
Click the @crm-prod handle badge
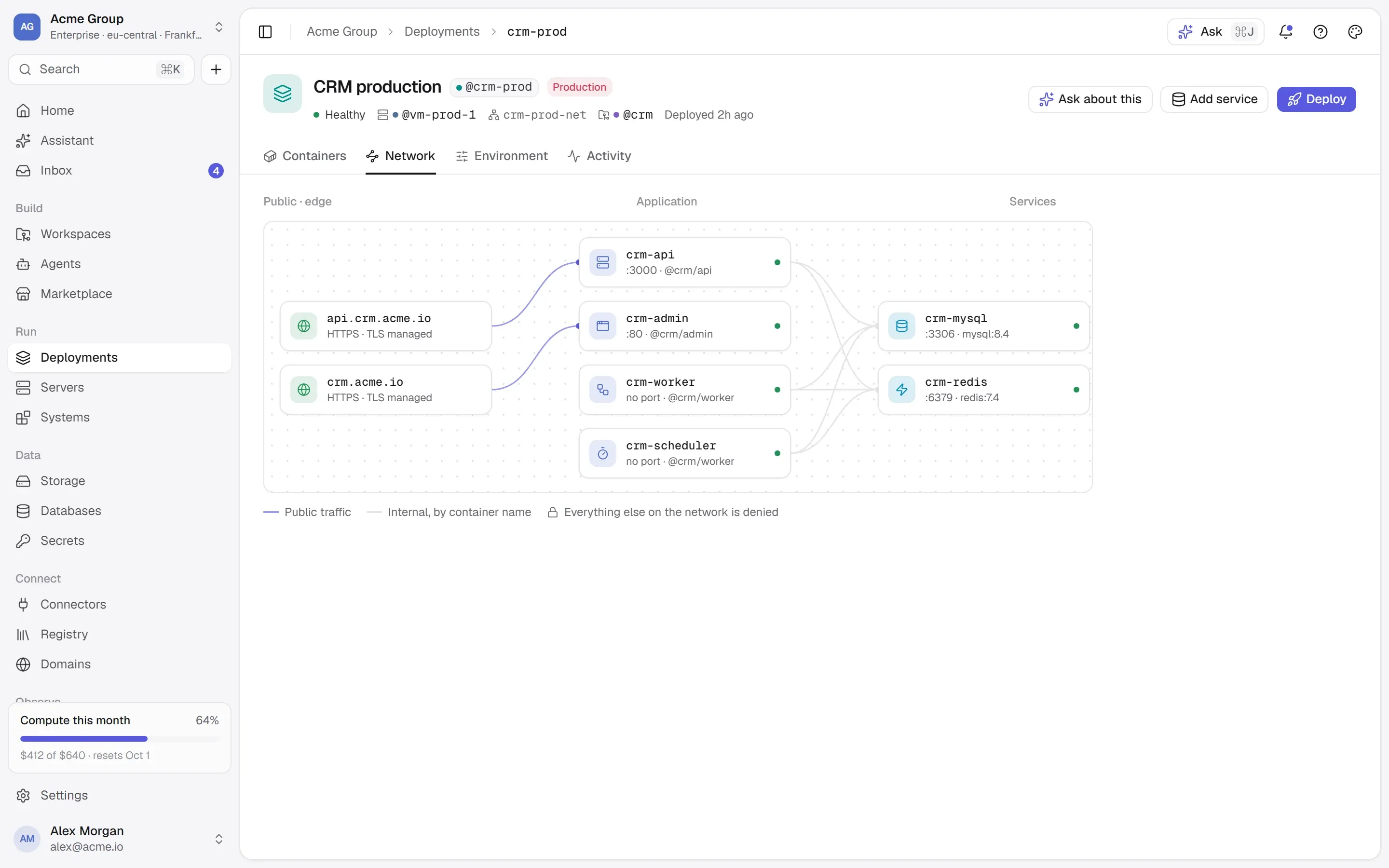pos(493,87)
